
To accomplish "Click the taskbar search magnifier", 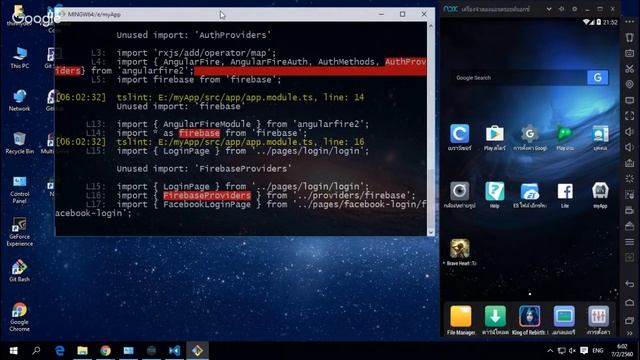I will pyautogui.click(x=36, y=351).
